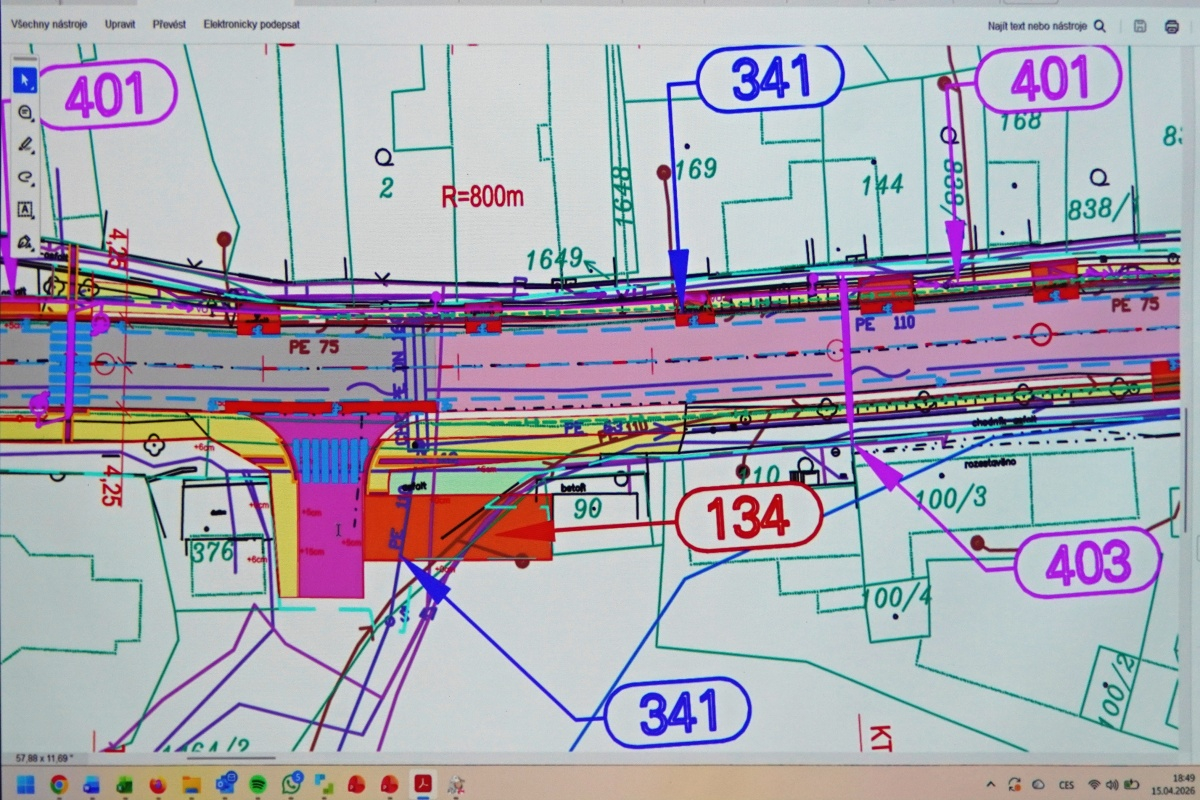Open the CES keyboard language selector
The height and width of the screenshot is (800, 1200).
[1065, 783]
